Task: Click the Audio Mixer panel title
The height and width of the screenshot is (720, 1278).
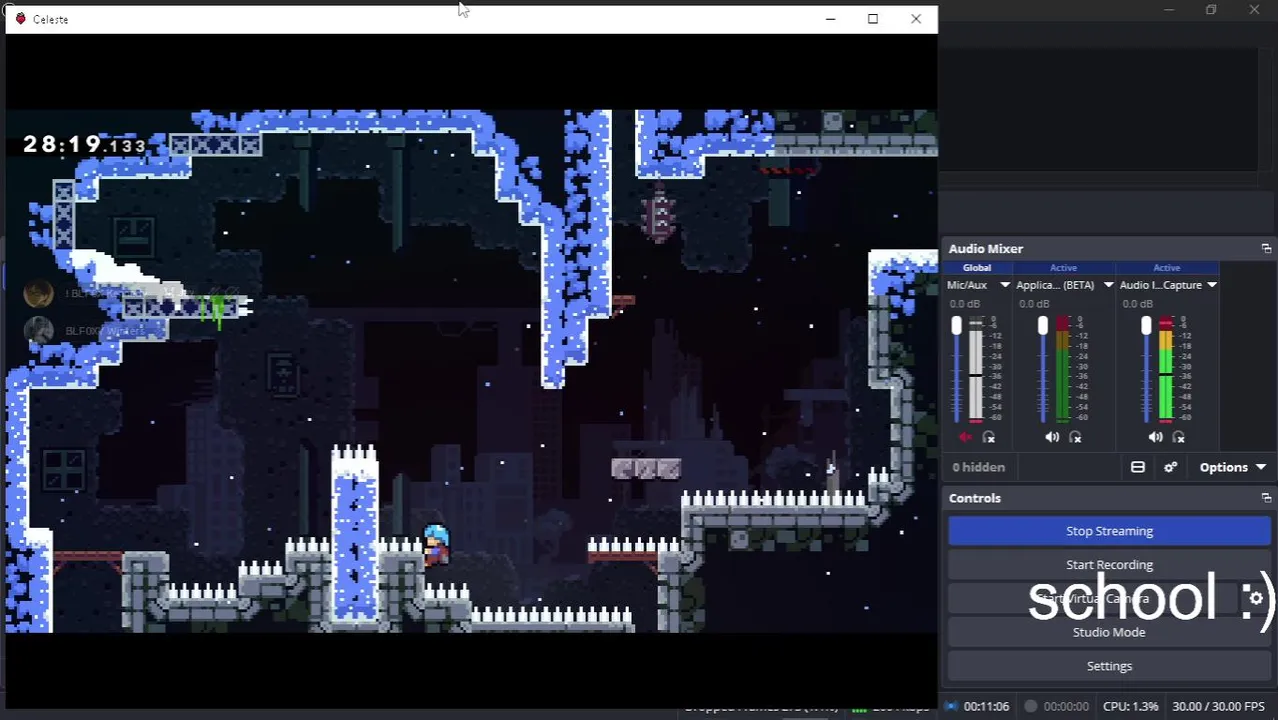Action: [x=986, y=248]
